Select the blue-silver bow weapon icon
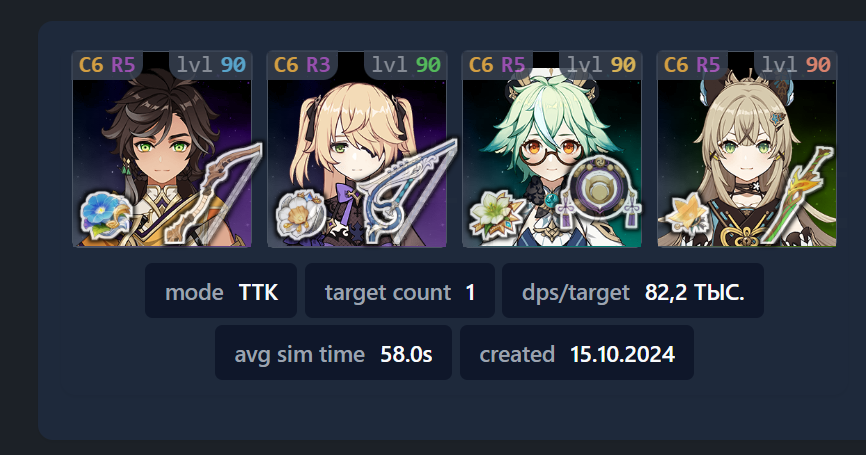866x455 pixels. (x=409, y=191)
